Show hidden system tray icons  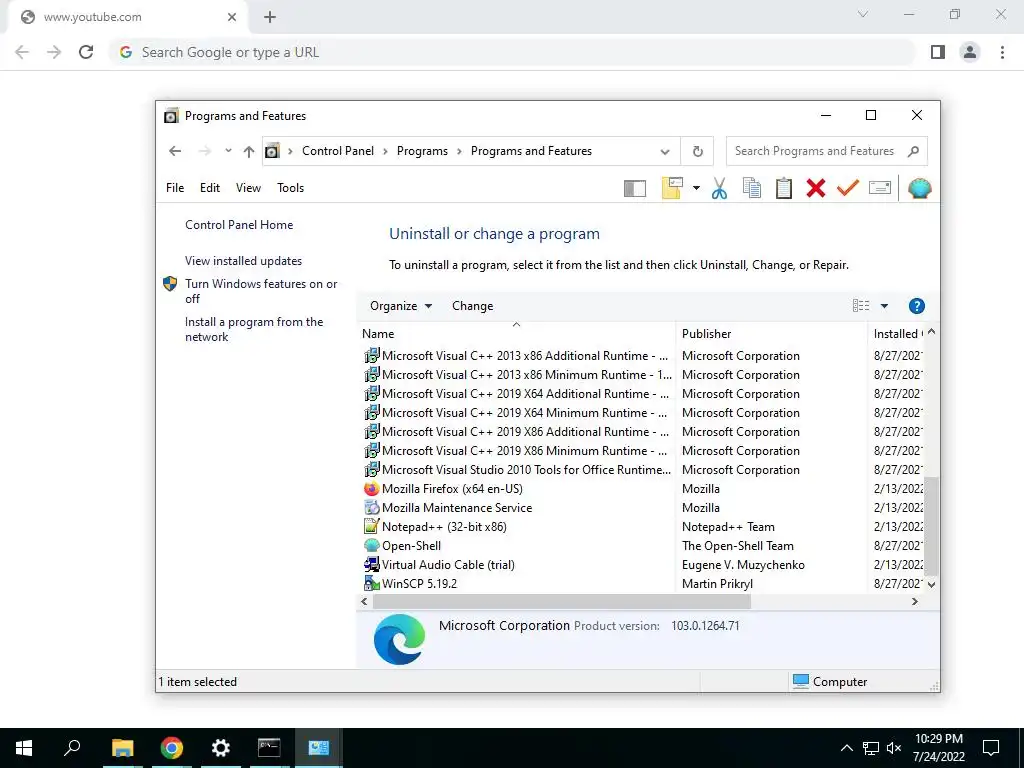pos(846,748)
